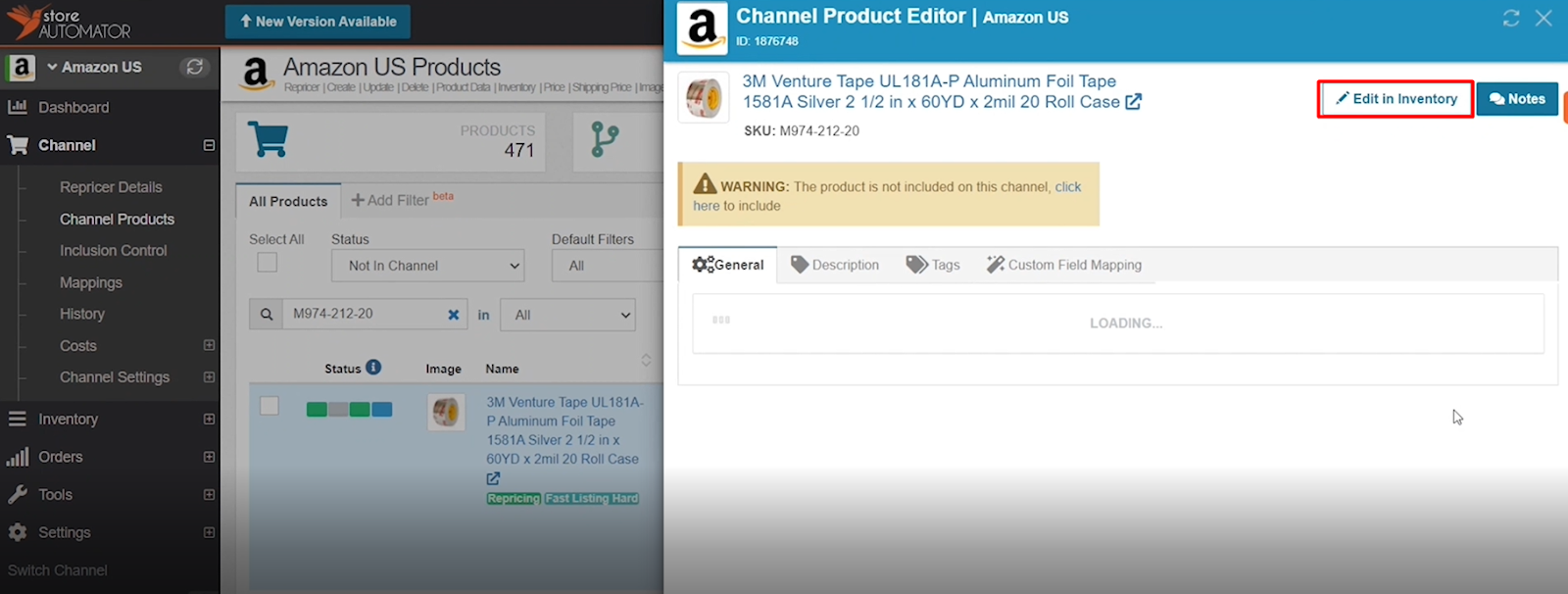Image resolution: width=1568 pixels, height=594 pixels.
Task: Click the refresh icon next to Amazon US
Action: 195,67
